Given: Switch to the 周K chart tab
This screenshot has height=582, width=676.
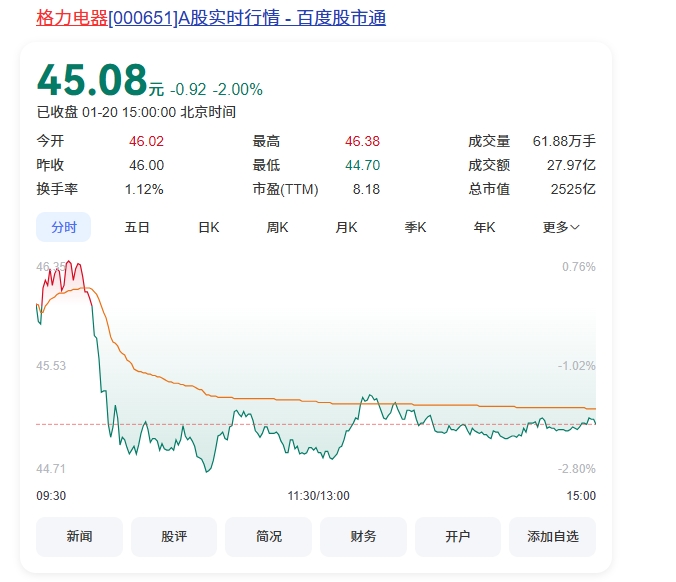Looking at the screenshot, I should [277, 227].
